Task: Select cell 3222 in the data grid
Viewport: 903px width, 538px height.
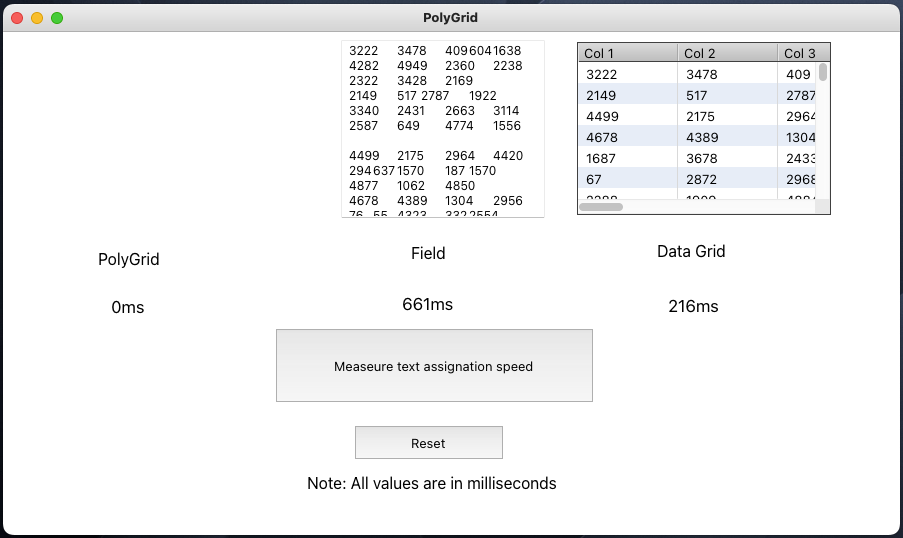Action: click(601, 74)
